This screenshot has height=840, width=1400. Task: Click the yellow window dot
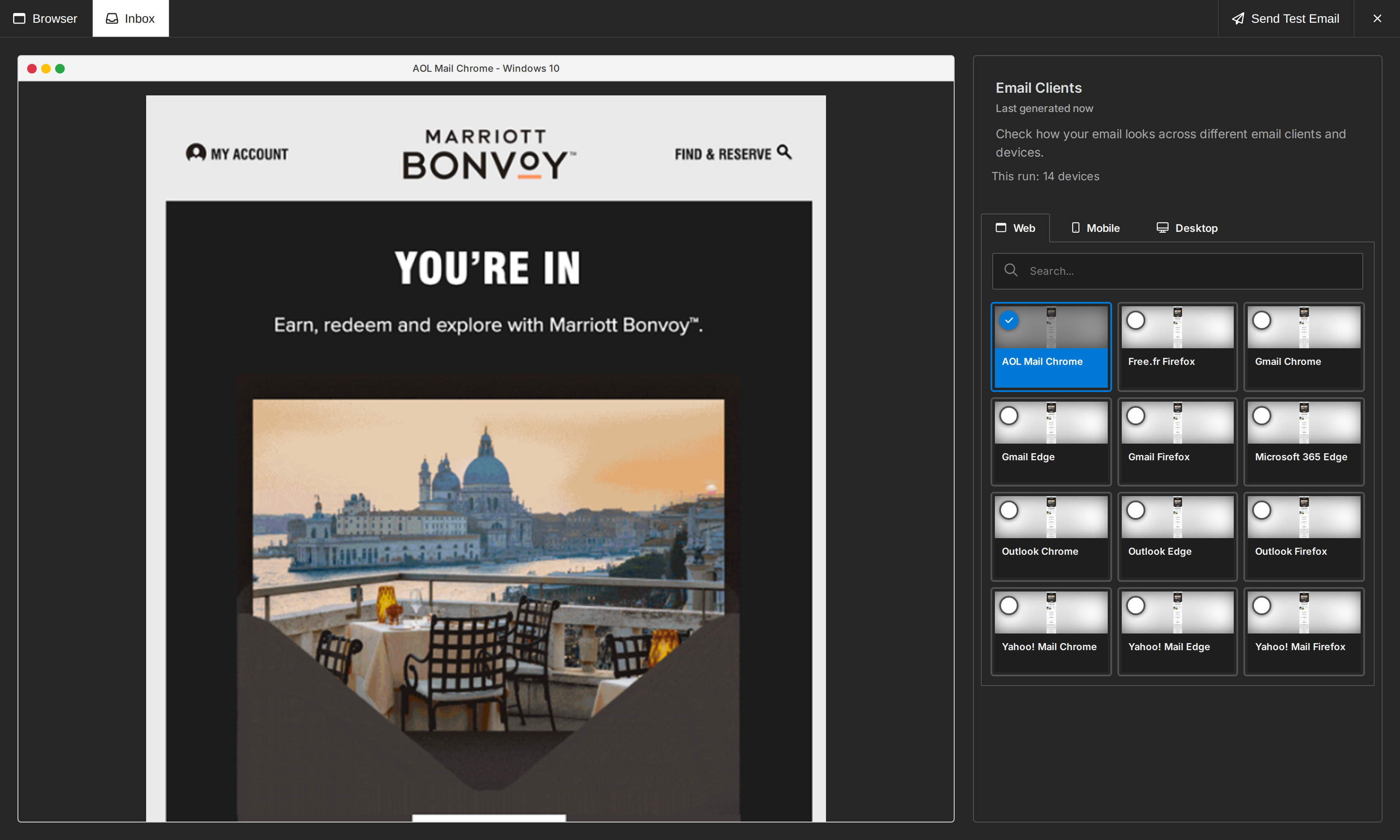46,69
